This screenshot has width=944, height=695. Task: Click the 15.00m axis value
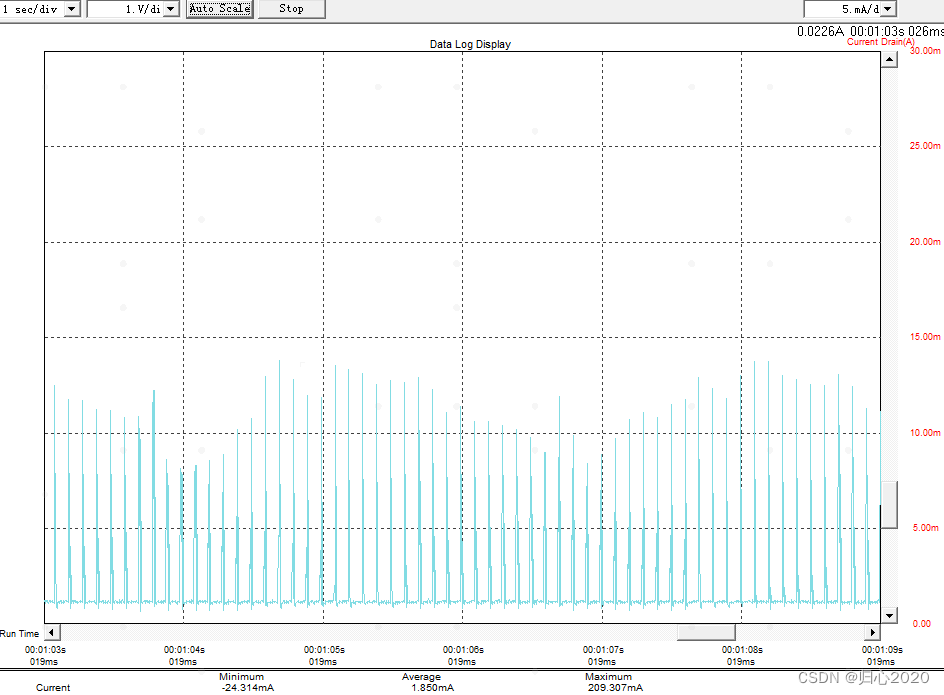(925, 337)
